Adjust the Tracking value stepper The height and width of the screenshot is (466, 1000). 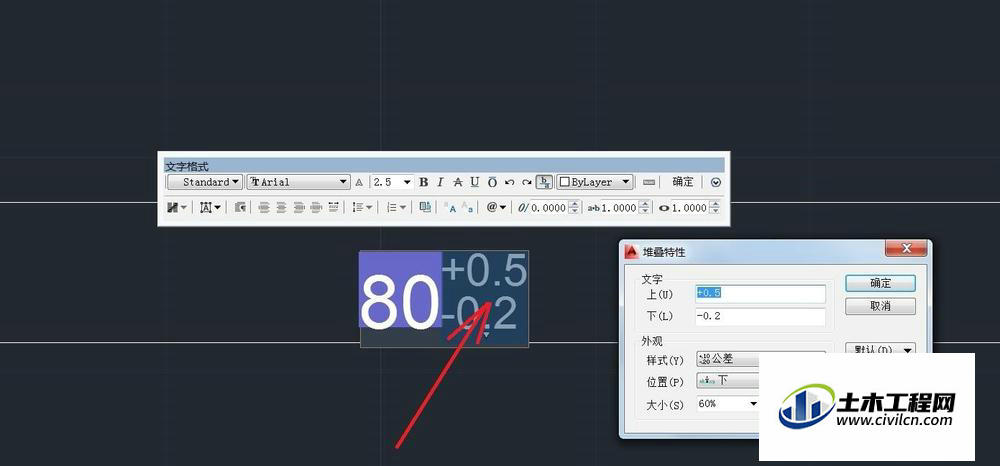click(644, 208)
